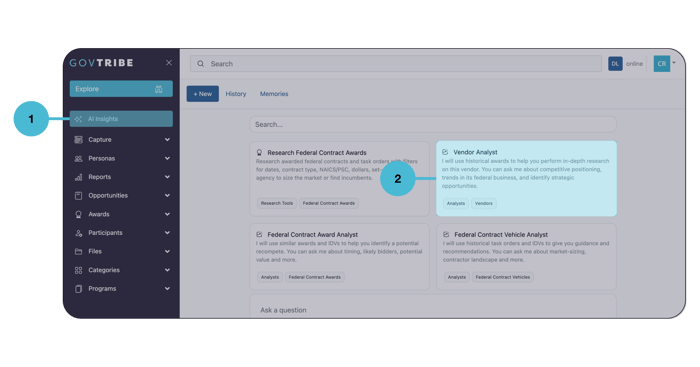This screenshot has width=700, height=367.
Task: Click the Reports bar chart icon
Action: pos(79,177)
